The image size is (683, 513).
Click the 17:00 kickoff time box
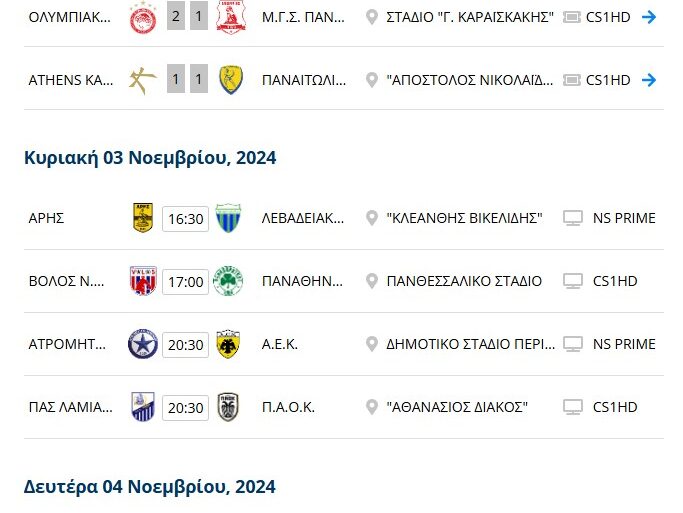[185, 282]
